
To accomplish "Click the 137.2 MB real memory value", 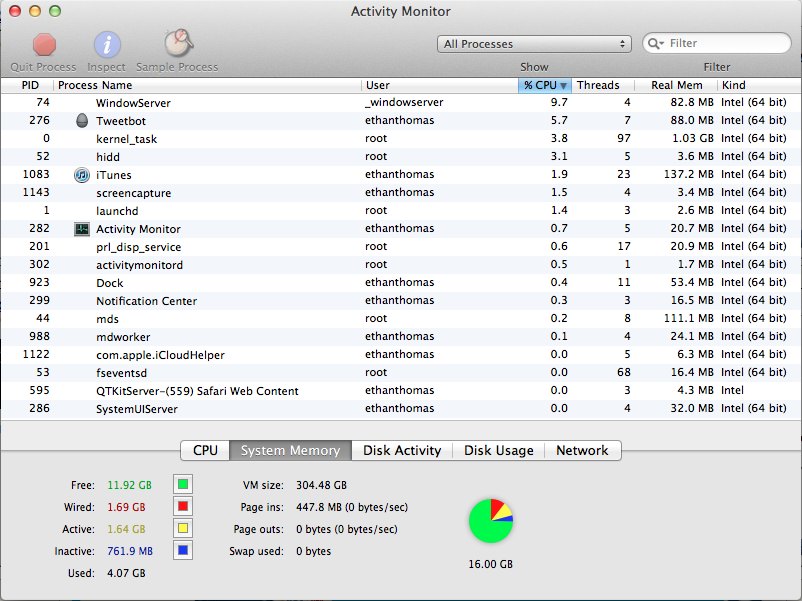I will [688, 174].
